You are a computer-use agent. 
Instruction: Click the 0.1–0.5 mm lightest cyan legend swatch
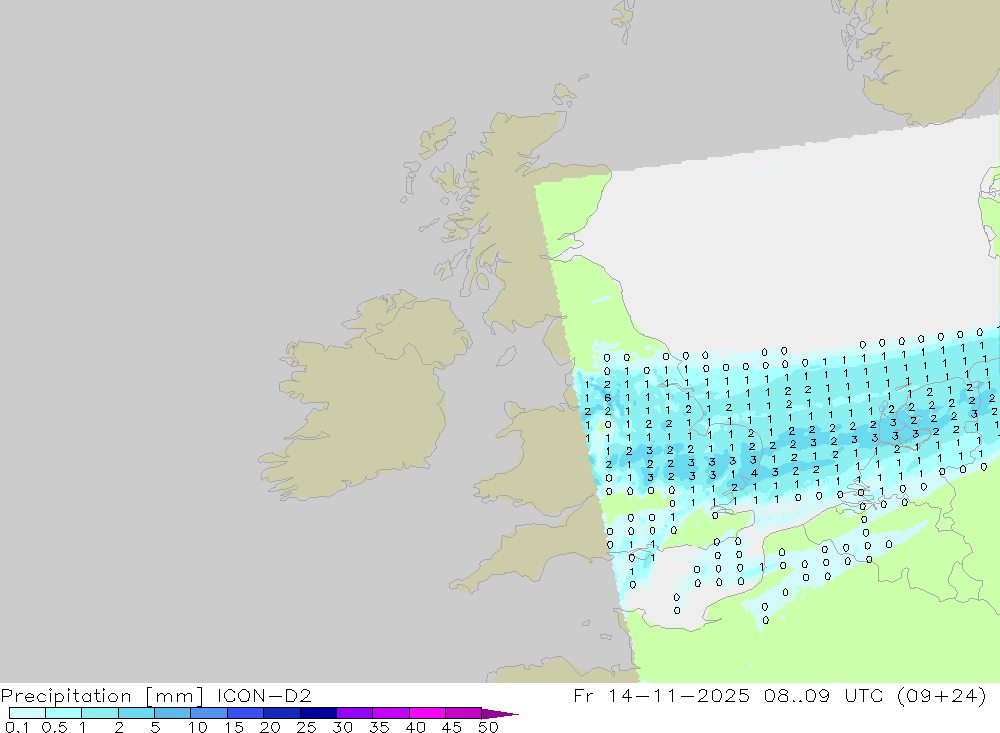pos(27,713)
